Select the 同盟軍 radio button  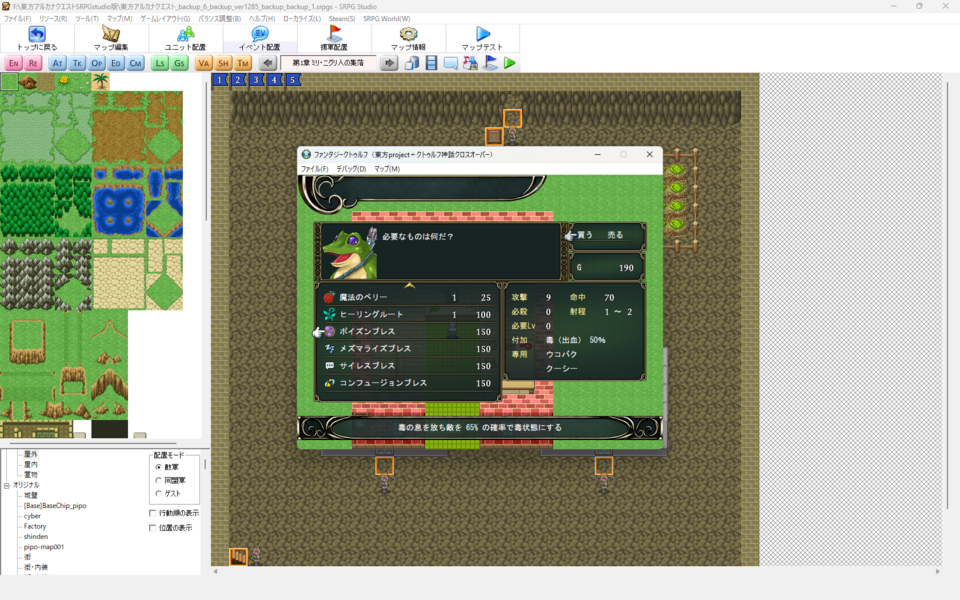point(158,480)
